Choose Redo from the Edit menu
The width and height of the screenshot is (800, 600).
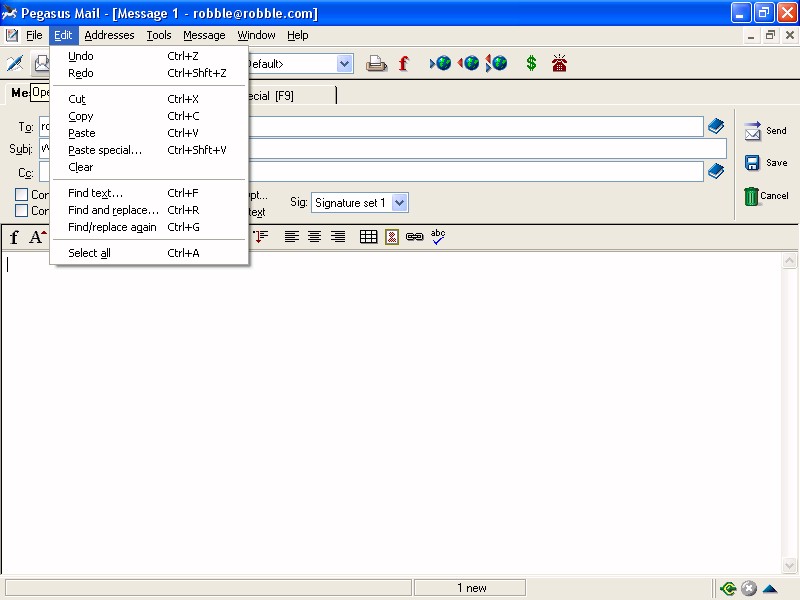point(149,73)
